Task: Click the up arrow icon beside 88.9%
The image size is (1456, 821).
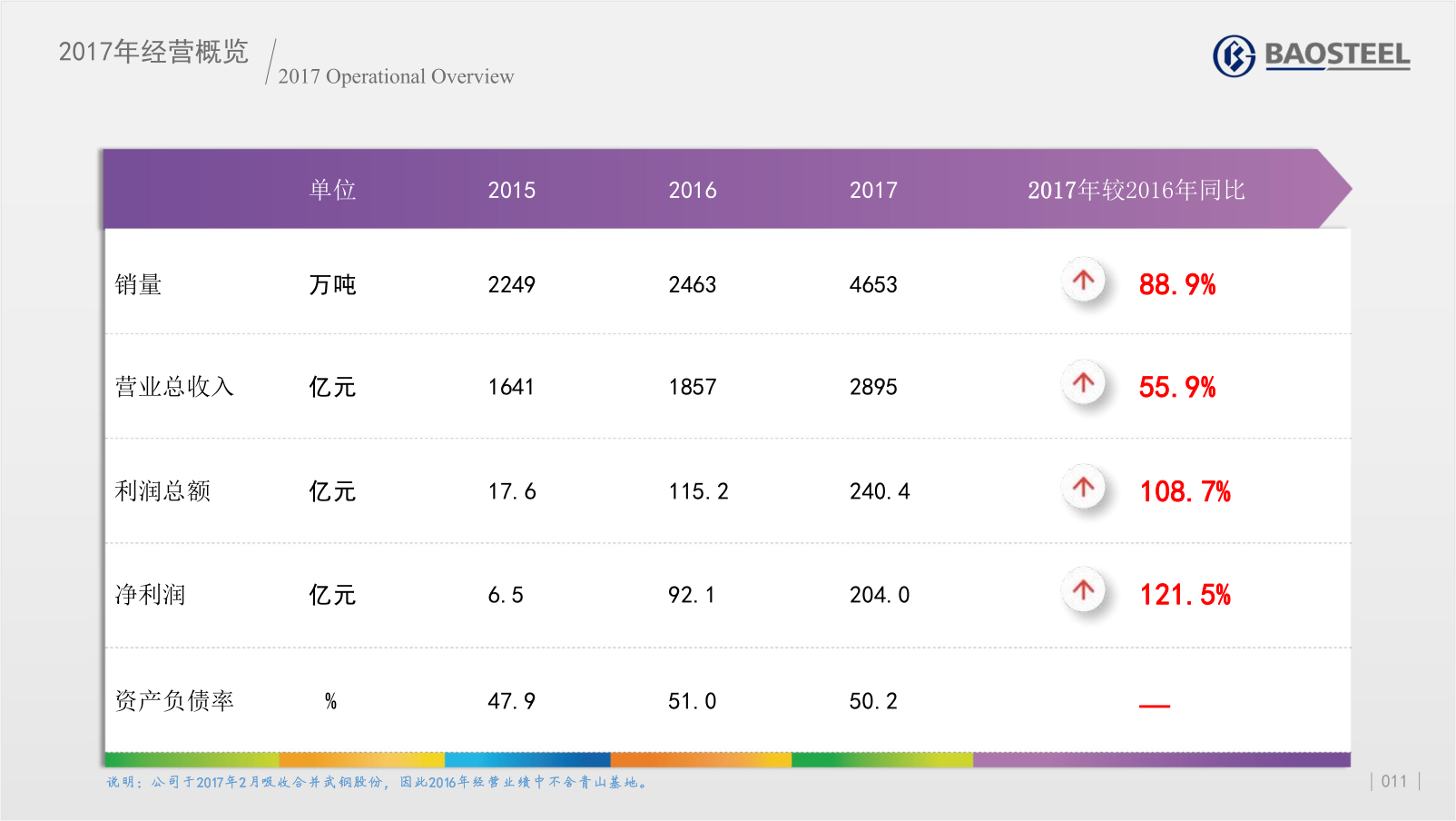Action: pos(1083,281)
